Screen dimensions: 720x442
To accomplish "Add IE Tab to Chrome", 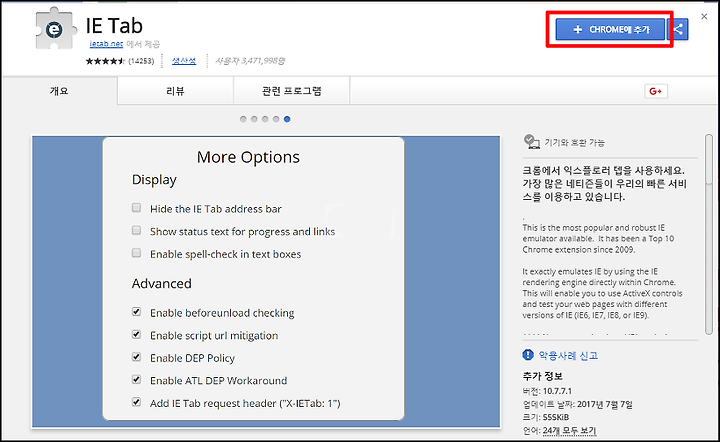I will click(610, 29).
